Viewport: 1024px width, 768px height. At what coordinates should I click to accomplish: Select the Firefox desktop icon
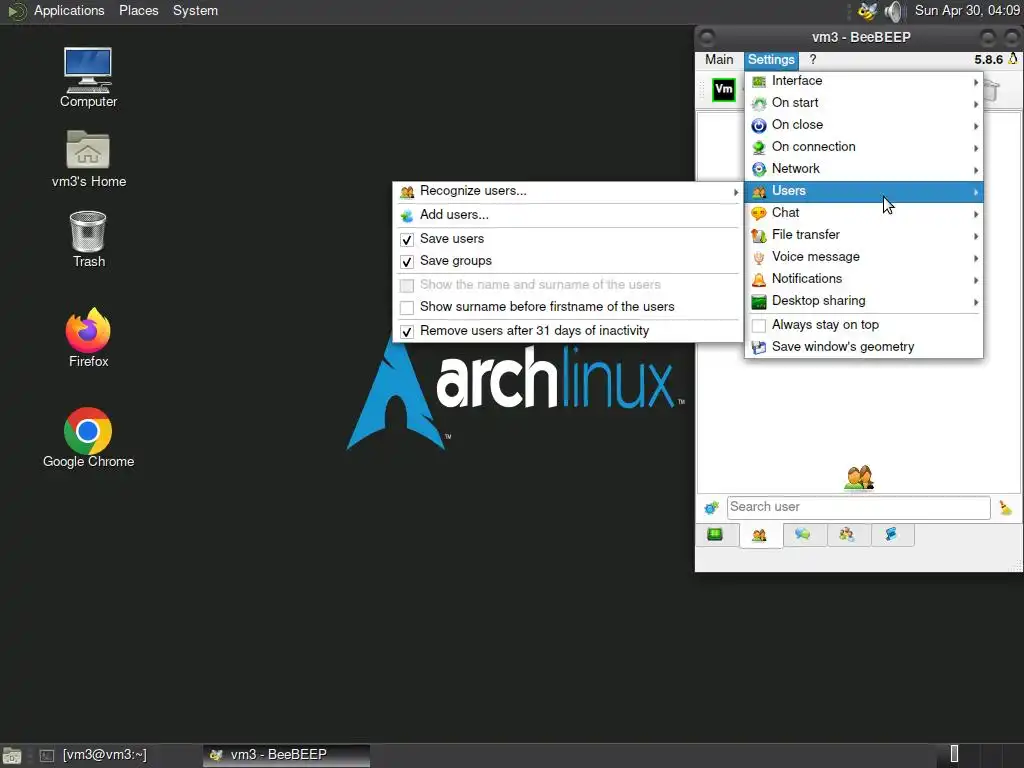pyautogui.click(x=88, y=338)
